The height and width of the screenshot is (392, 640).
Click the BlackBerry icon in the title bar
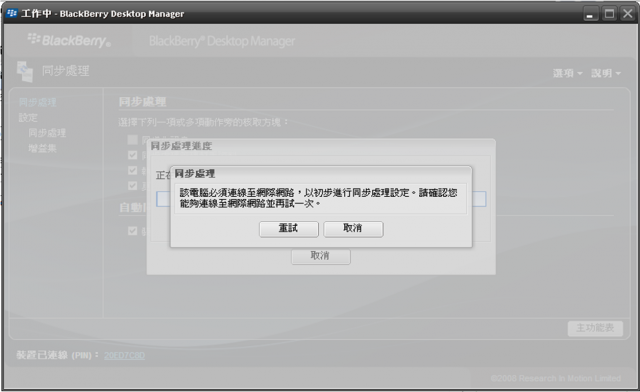point(11,13)
